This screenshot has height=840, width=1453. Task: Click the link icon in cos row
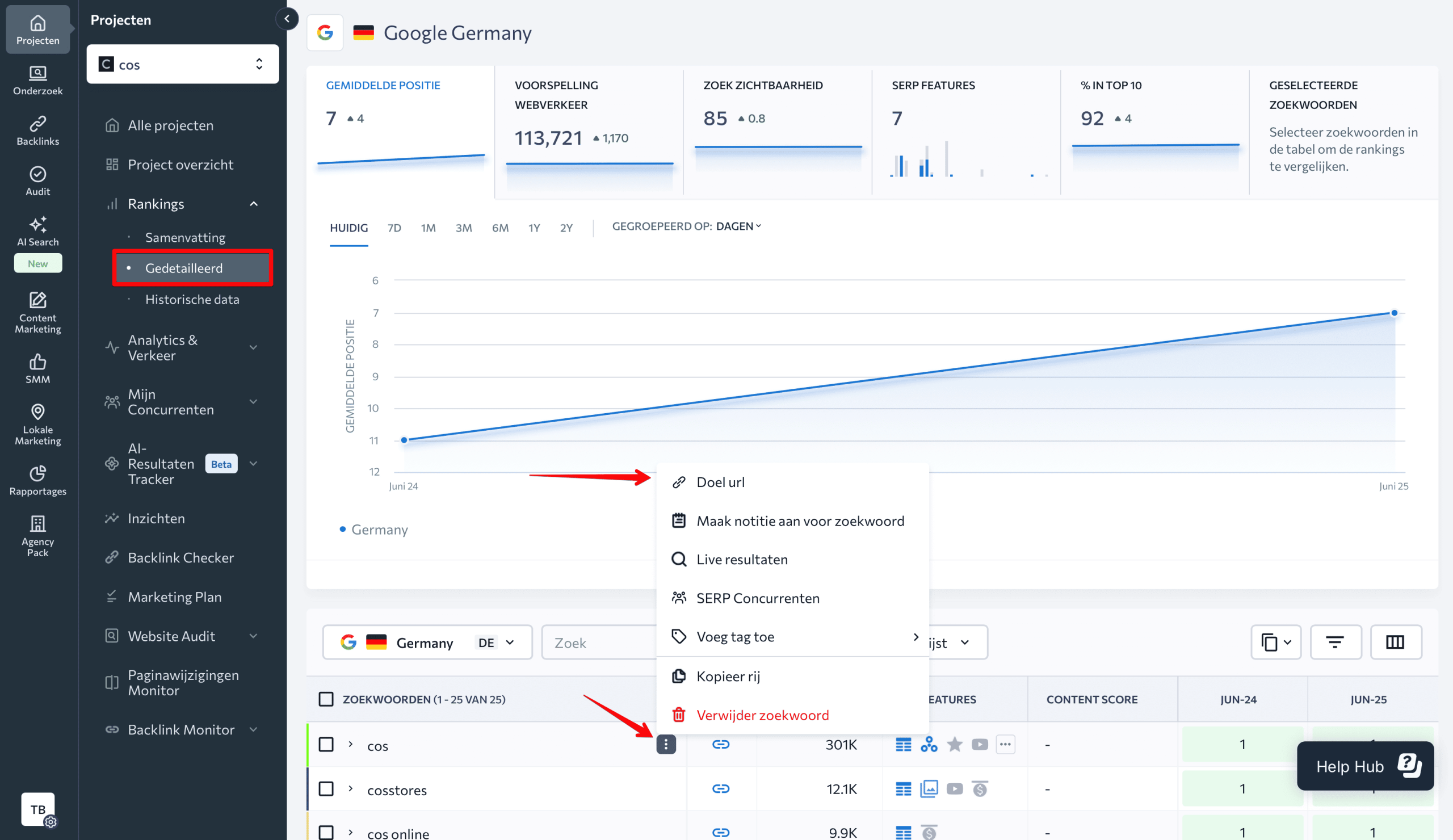pyautogui.click(x=721, y=744)
